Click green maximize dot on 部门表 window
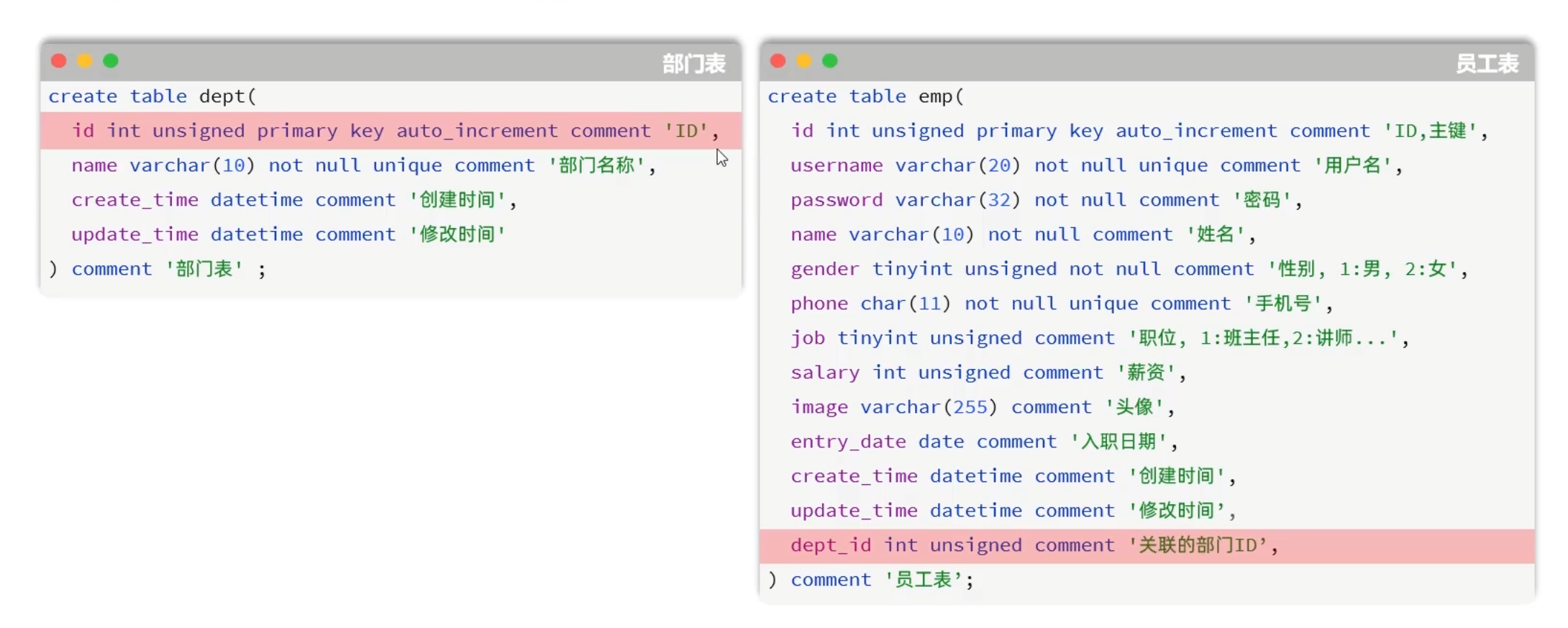Image resolution: width=1568 pixels, height=628 pixels. point(111,61)
